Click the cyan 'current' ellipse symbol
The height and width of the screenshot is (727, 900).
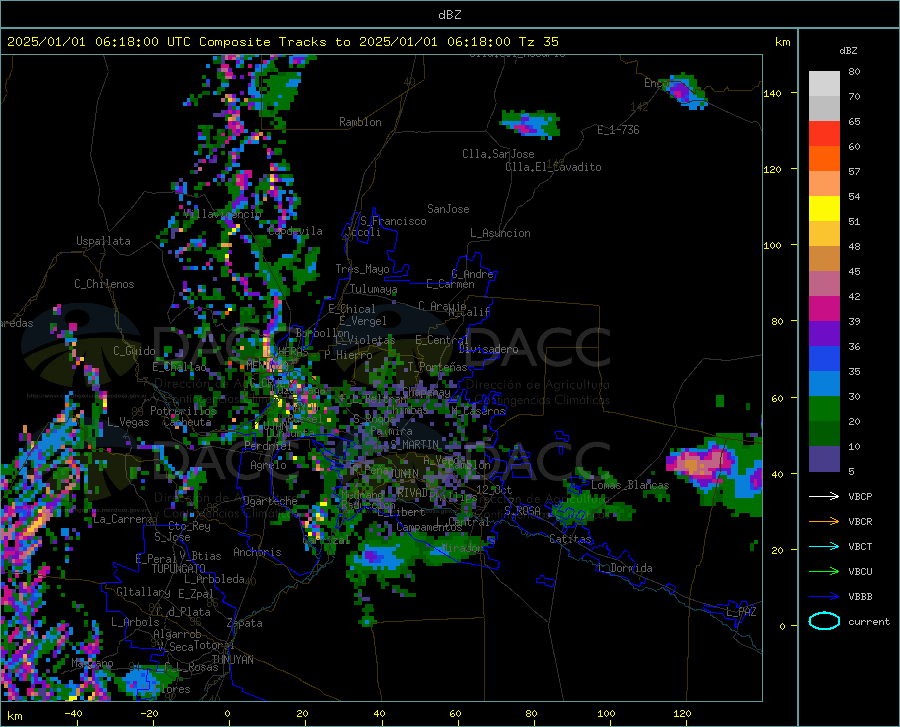tap(824, 621)
